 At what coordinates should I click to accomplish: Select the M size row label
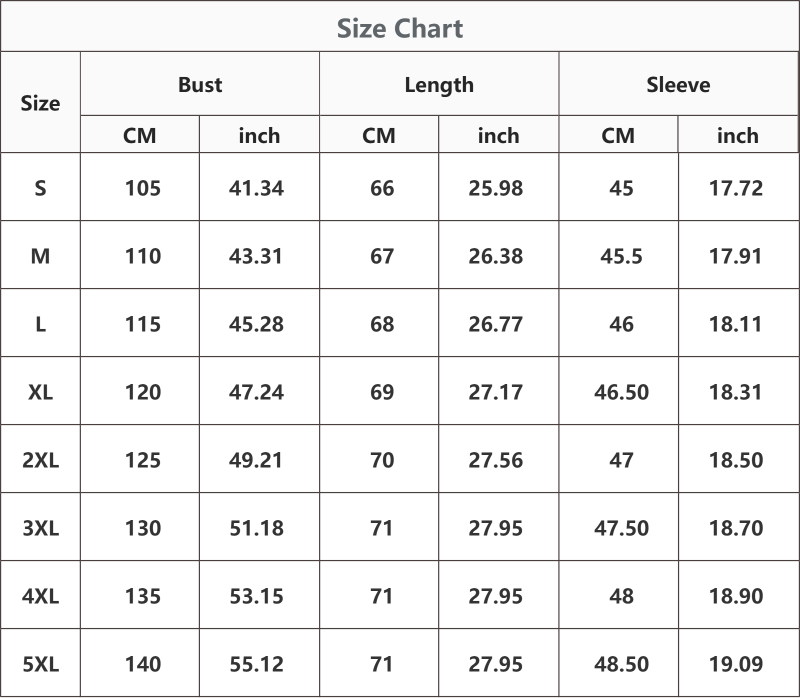pos(40,256)
